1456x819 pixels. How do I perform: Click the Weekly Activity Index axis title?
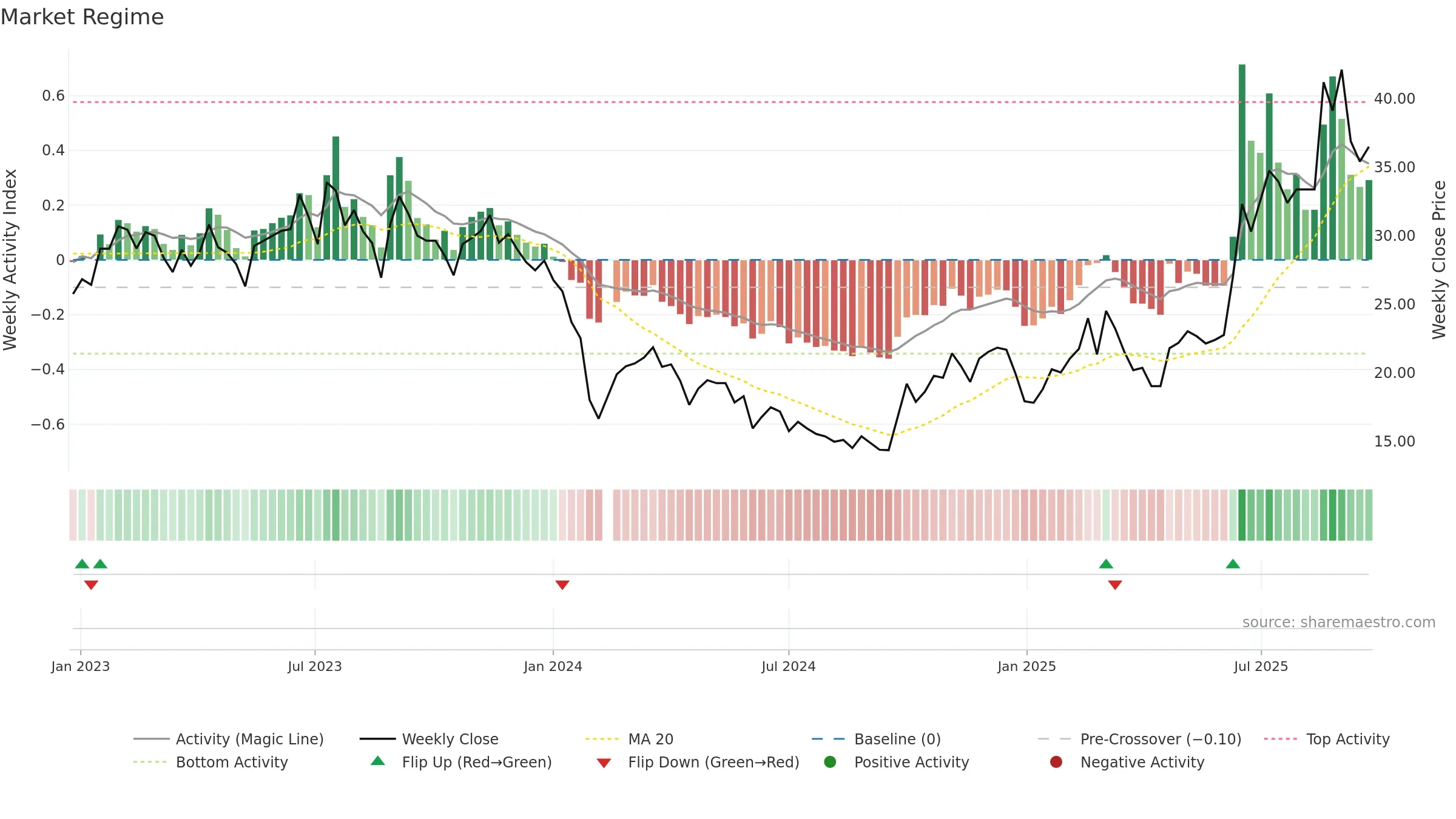[x=10, y=260]
